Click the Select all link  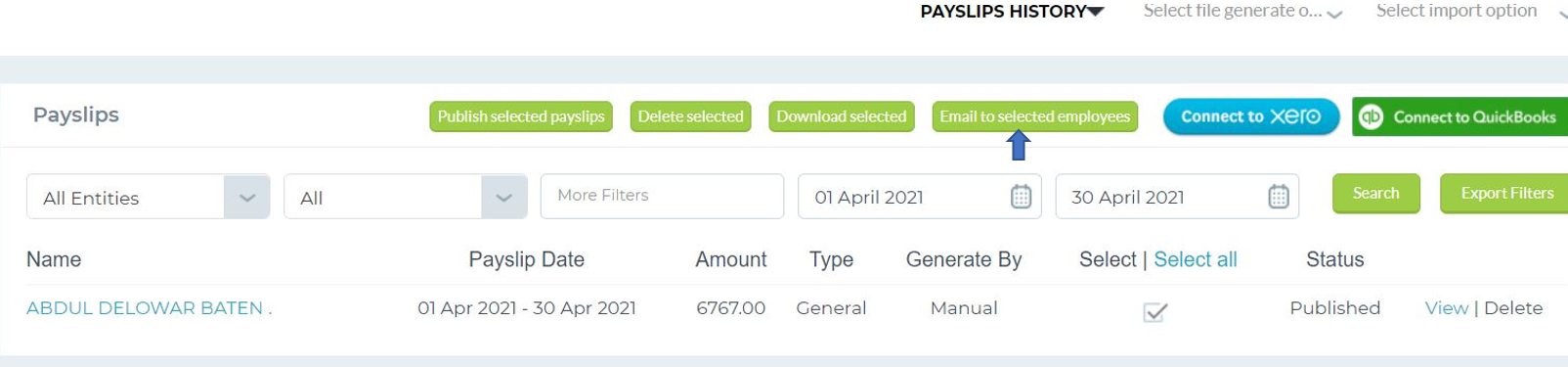1196,259
